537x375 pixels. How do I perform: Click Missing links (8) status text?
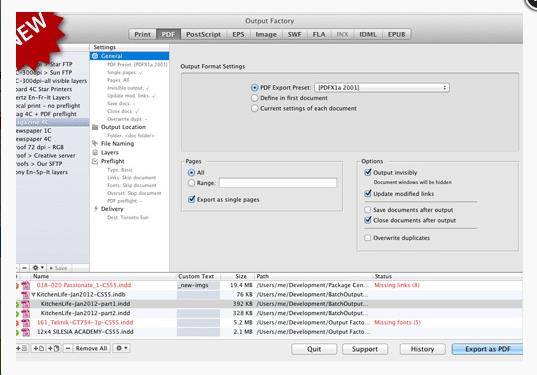tap(397, 285)
